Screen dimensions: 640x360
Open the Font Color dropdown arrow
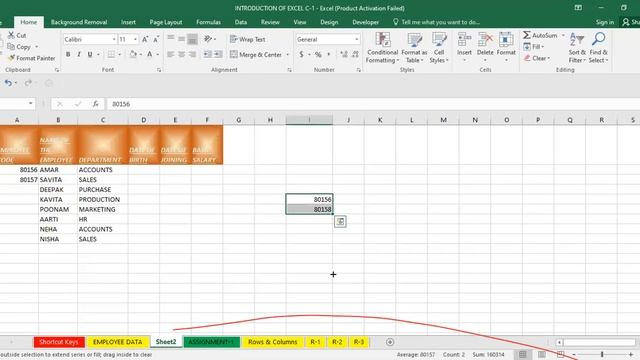[158, 54]
